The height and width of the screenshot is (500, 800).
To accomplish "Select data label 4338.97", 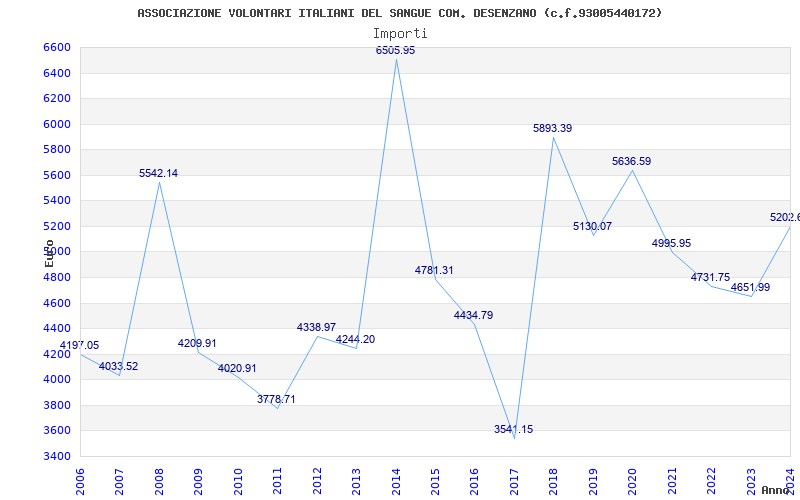I will pos(316,327).
